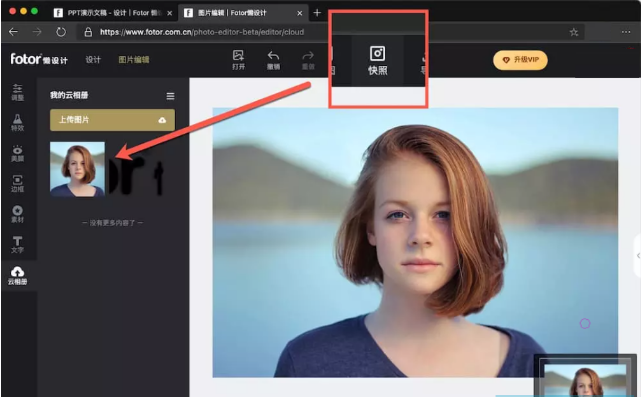Bookmark the page with star icon
The image size is (642, 397).
coord(574,32)
